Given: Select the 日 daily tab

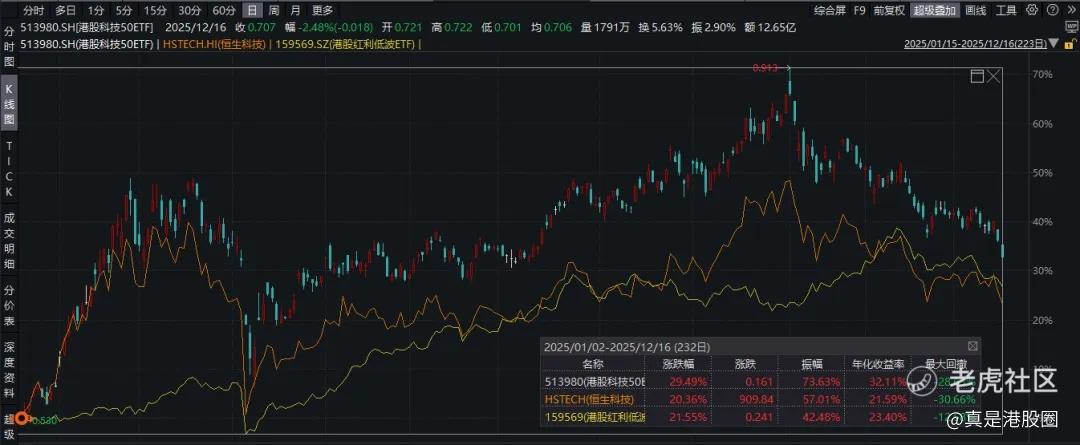Looking at the screenshot, I should tap(253, 10).
